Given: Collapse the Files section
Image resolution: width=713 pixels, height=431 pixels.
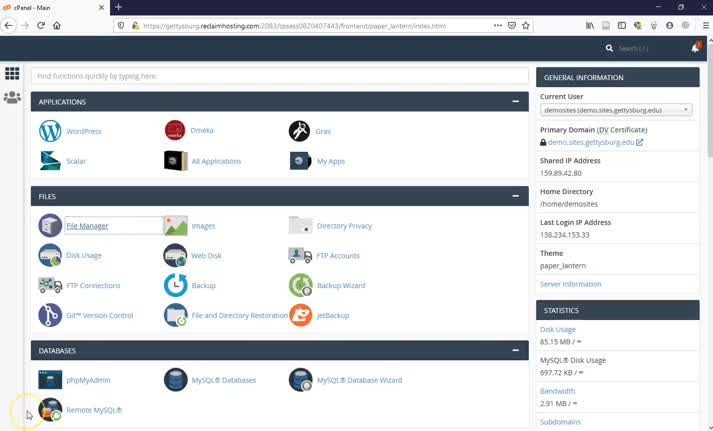Looking at the screenshot, I should click(x=515, y=196).
